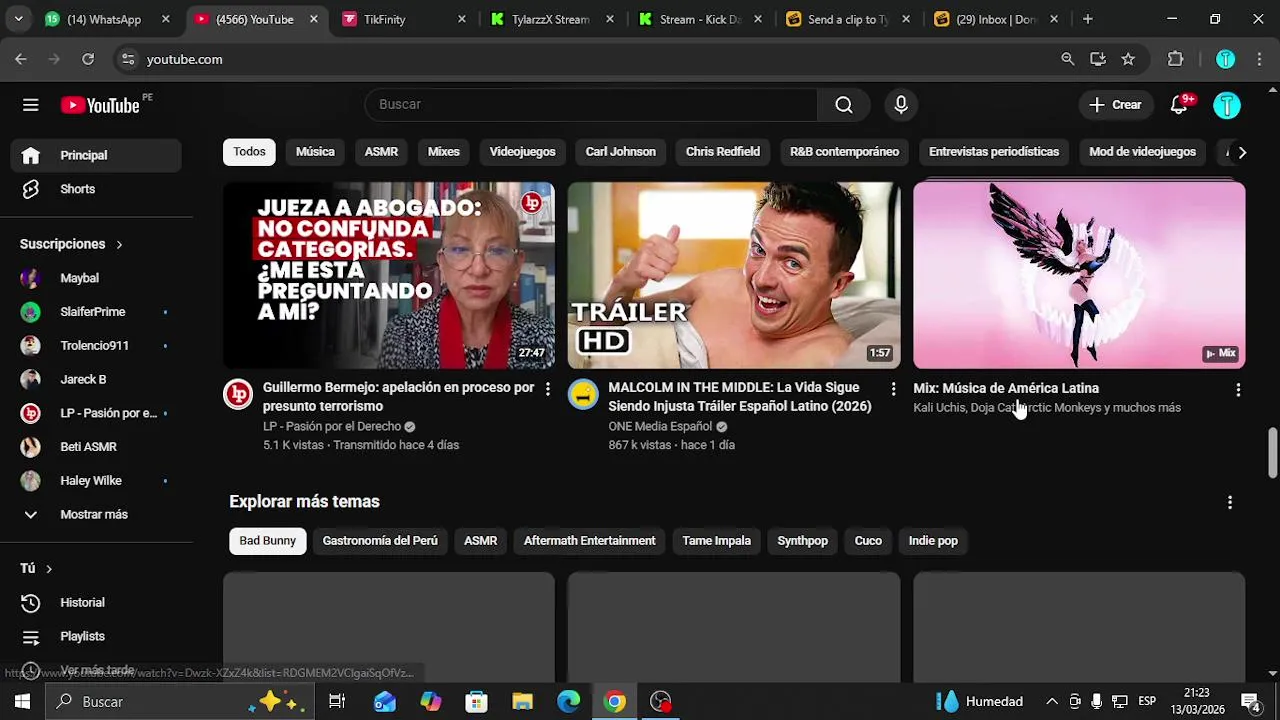1280x720 pixels.
Task: Open Jareck B subscription channel
Action: click(x=96, y=379)
